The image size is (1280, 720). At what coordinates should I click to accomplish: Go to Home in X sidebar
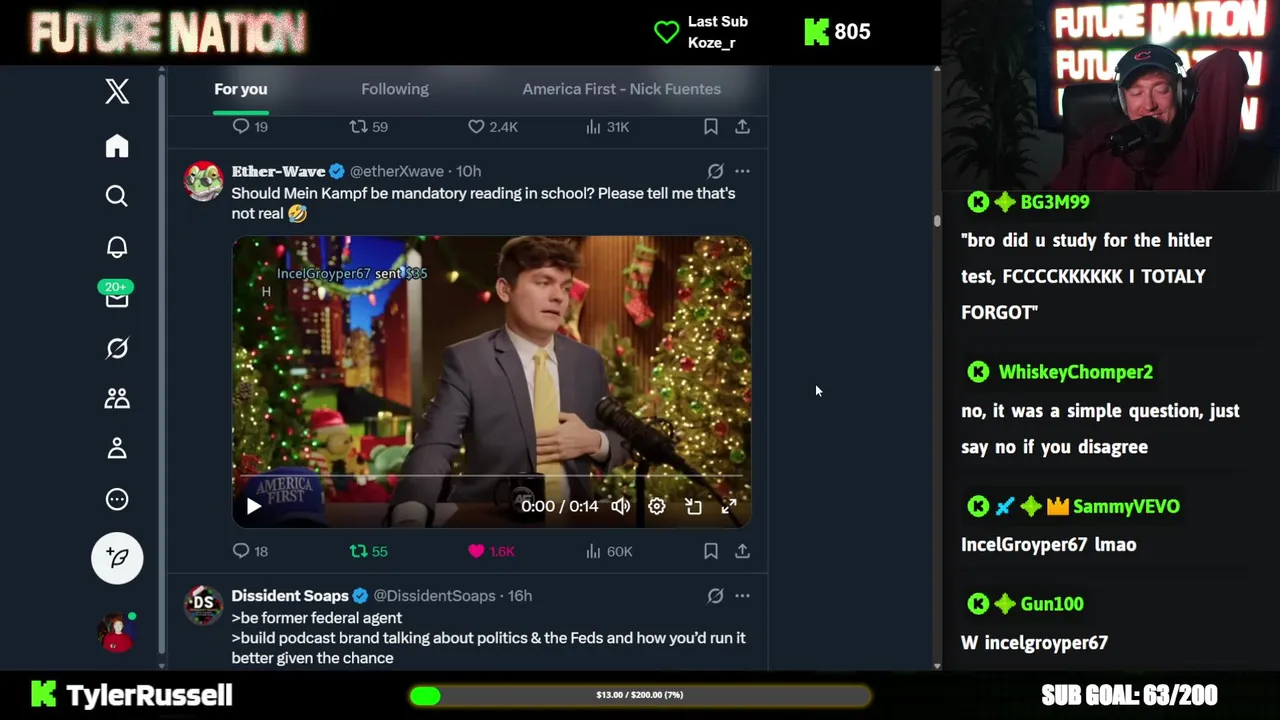tap(117, 146)
